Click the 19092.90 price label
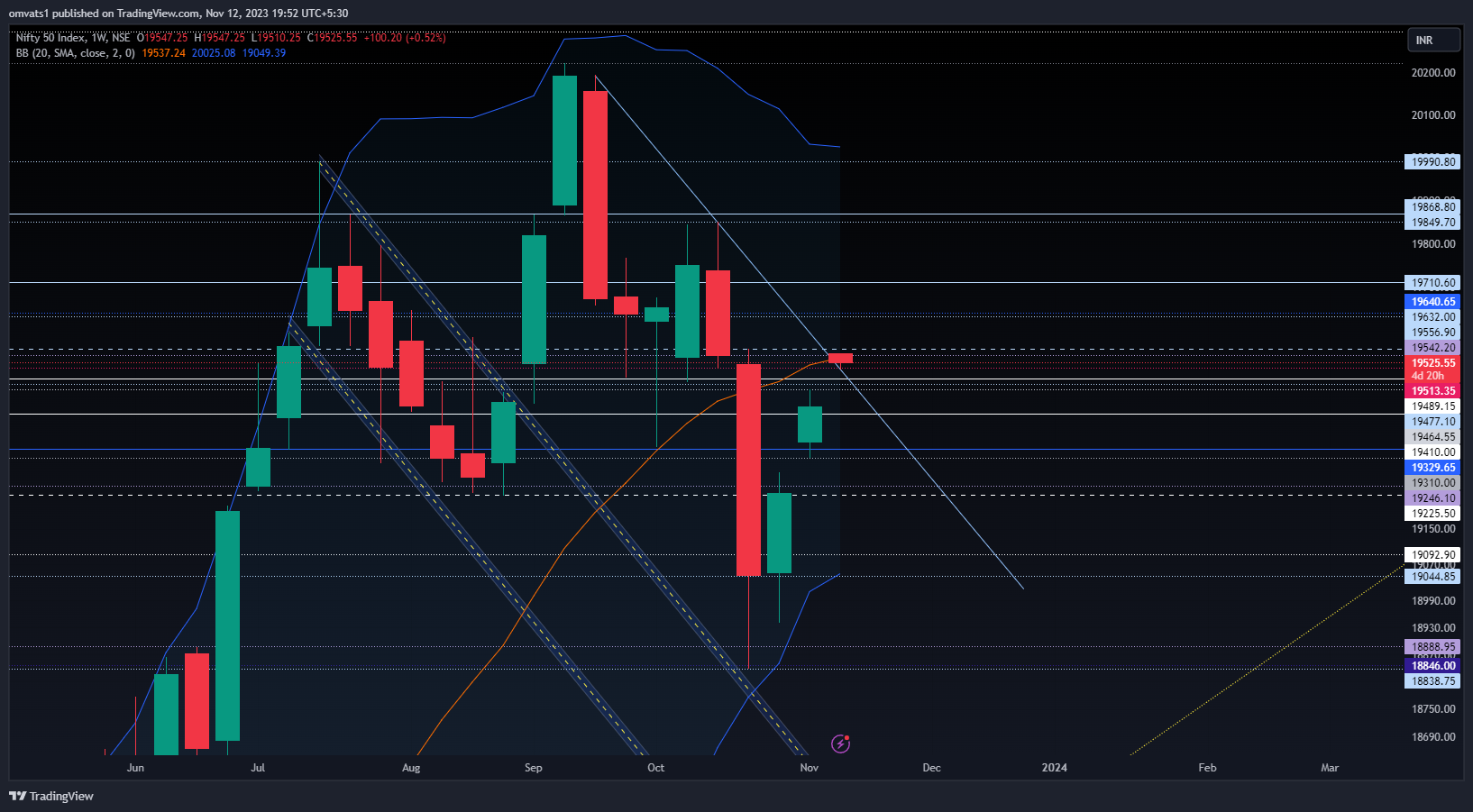This screenshot has height=812, width=1473. click(1432, 555)
